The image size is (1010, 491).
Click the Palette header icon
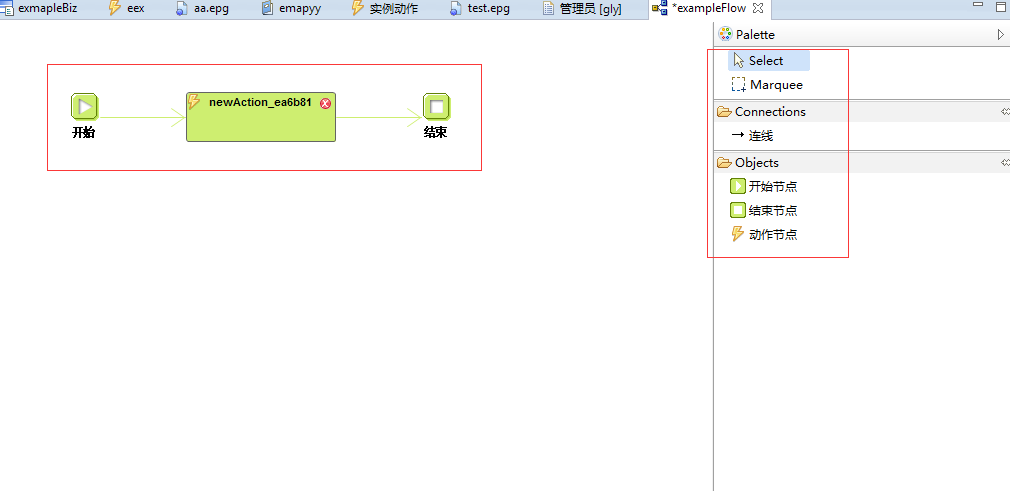(725, 34)
